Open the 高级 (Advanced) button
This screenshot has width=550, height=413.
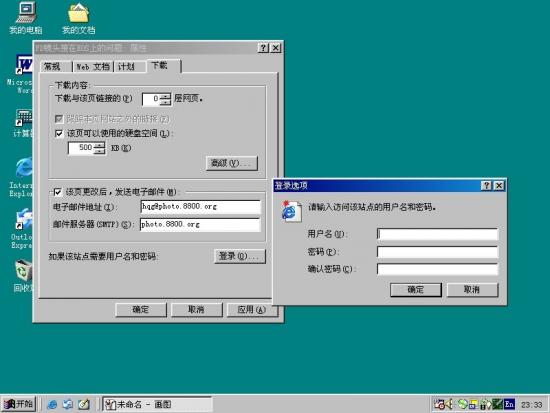pyautogui.click(x=232, y=164)
